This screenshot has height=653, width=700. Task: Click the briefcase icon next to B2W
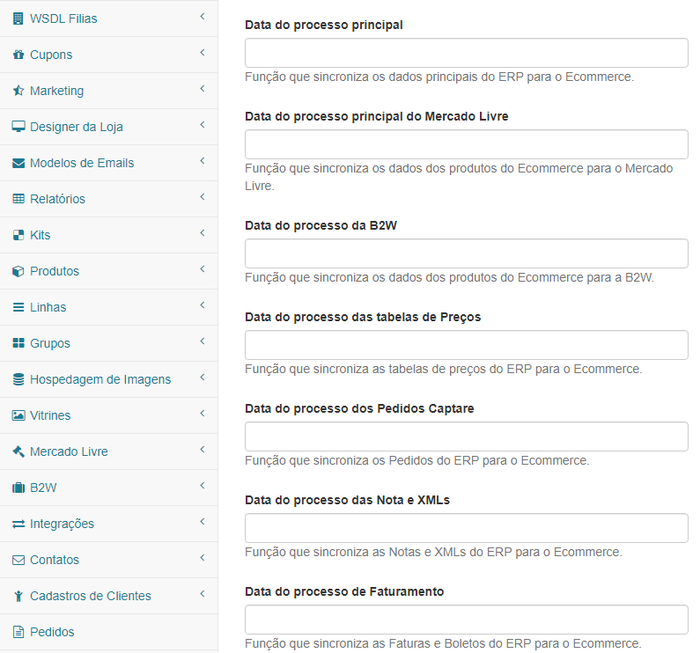18,487
